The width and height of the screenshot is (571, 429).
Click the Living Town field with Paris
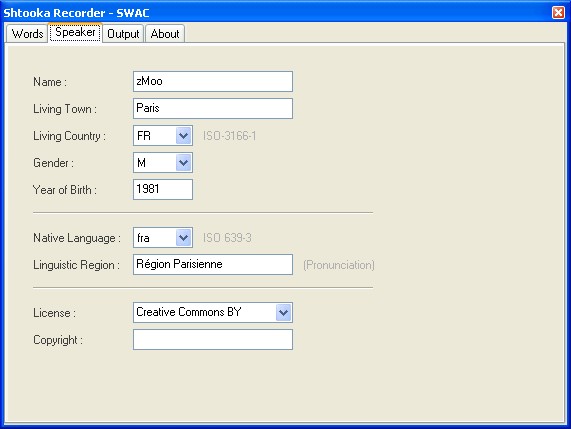[213, 109]
